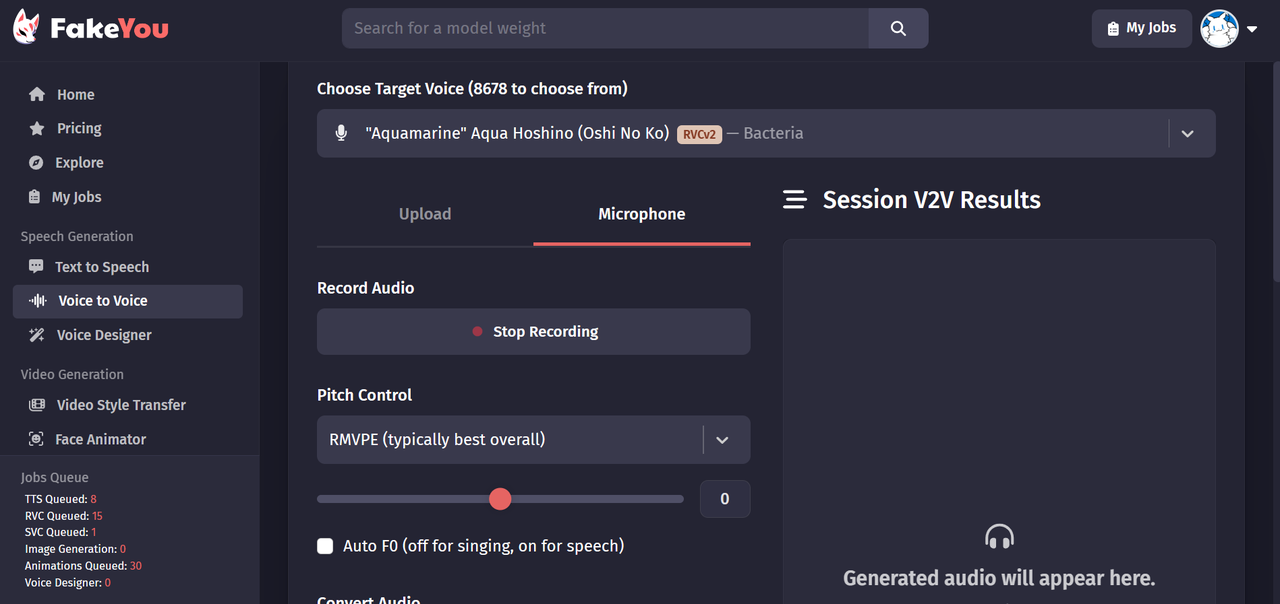Click the model weight search field
The width and height of the screenshot is (1280, 604).
click(x=605, y=29)
